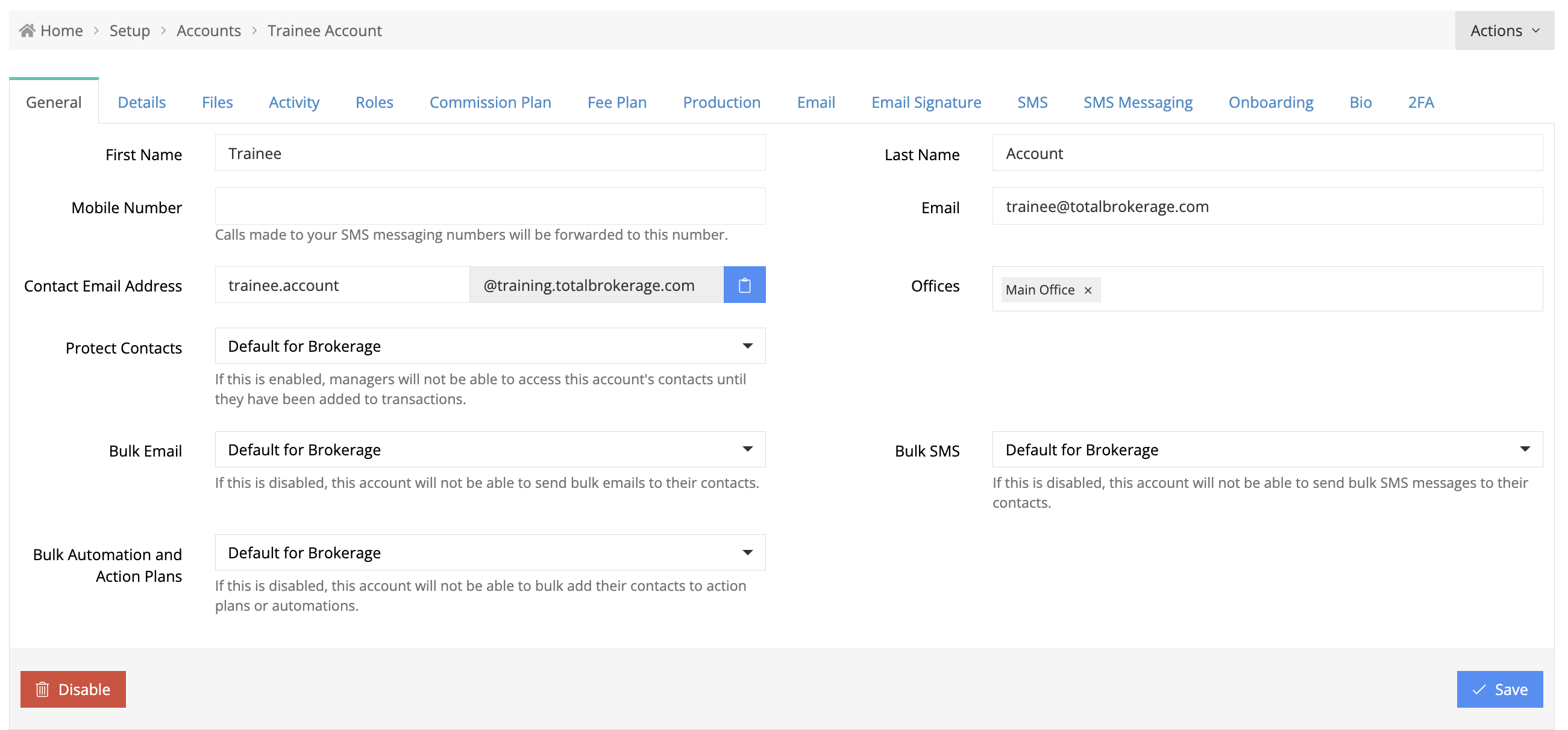Open the Bulk SMS dropdown
The image size is (1568, 730).
point(1267,449)
